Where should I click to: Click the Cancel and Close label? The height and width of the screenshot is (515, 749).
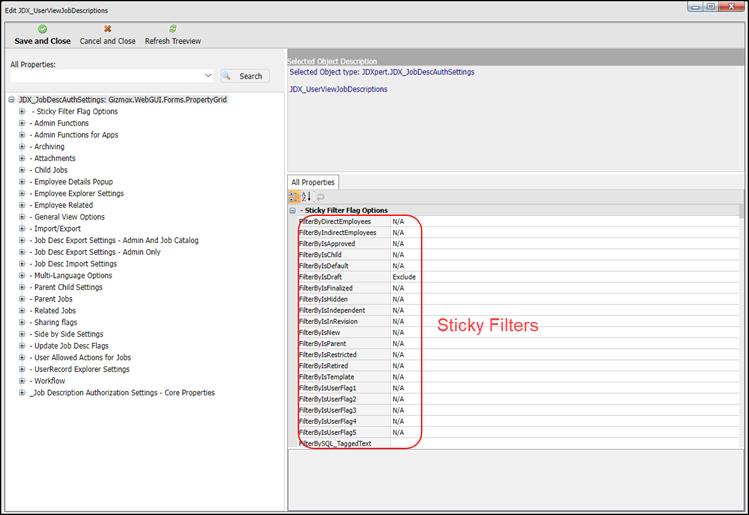point(107,41)
